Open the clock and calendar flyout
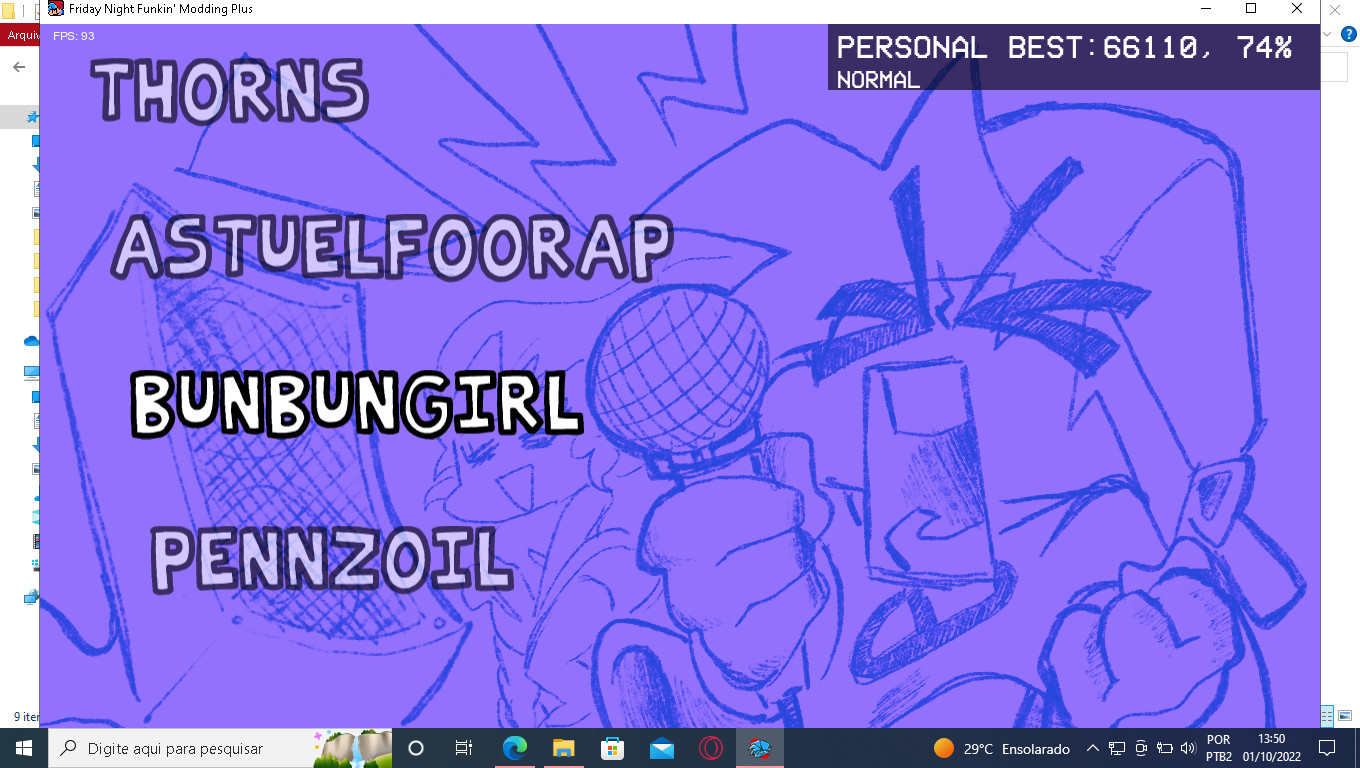Image resolution: width=1360 pixels, height=768 pixels. pyautogui.click(x=1272, y=748)
